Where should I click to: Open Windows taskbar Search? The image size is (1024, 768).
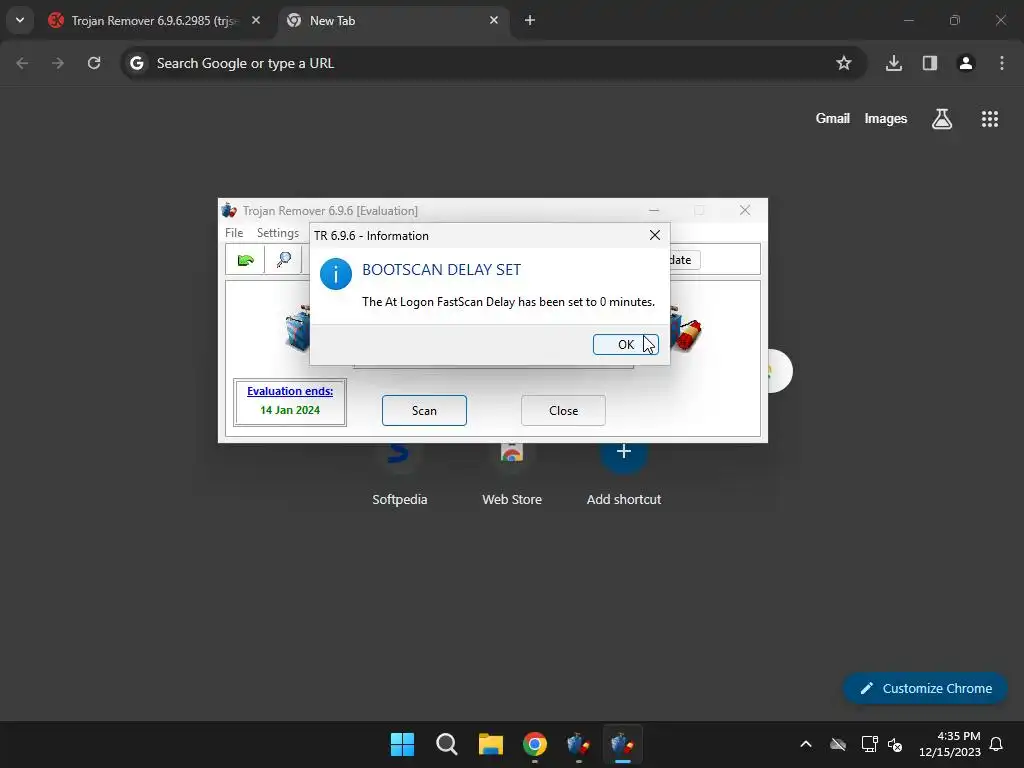(x=447, y=744)
